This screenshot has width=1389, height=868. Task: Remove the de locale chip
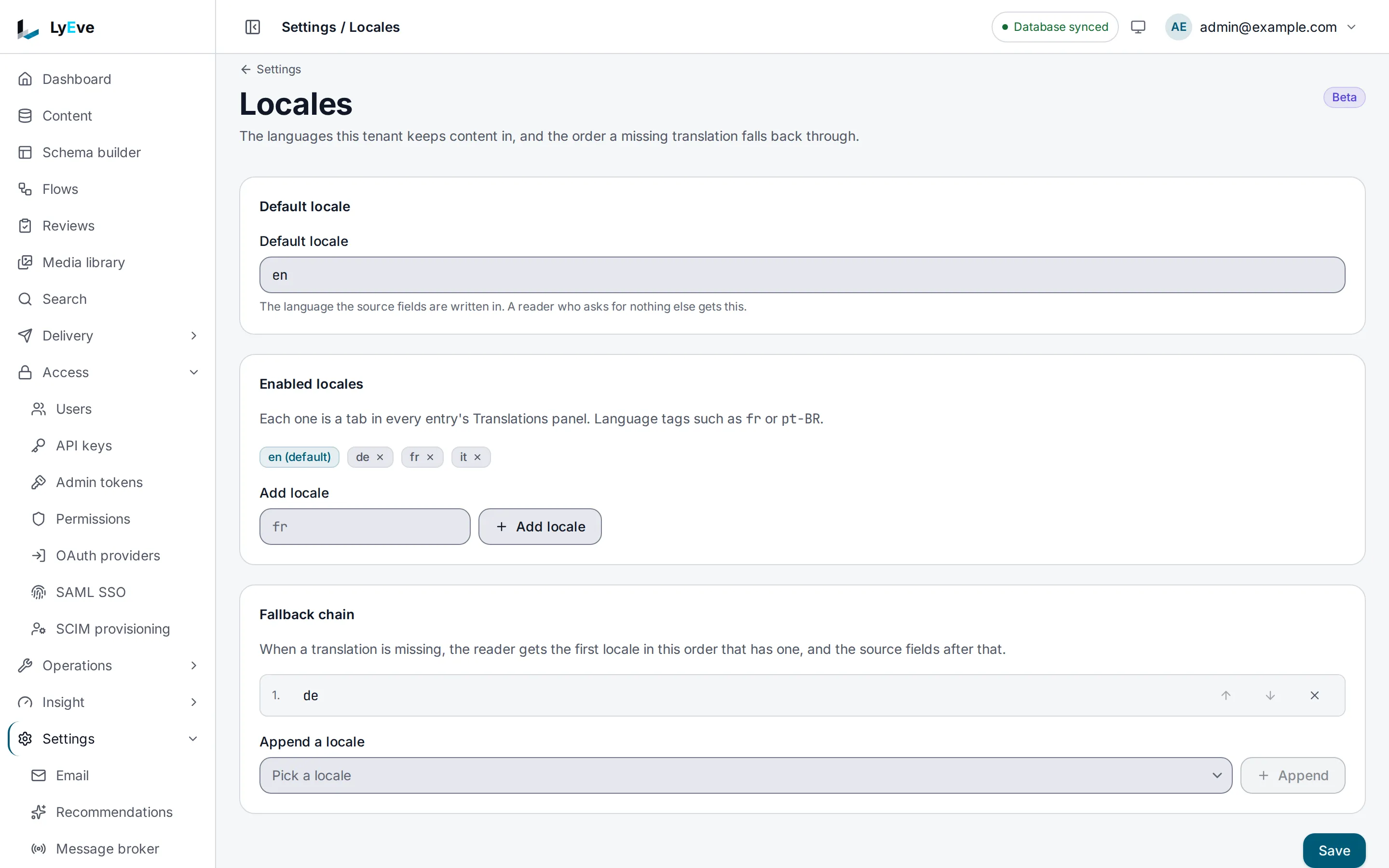tap(380, 458)
